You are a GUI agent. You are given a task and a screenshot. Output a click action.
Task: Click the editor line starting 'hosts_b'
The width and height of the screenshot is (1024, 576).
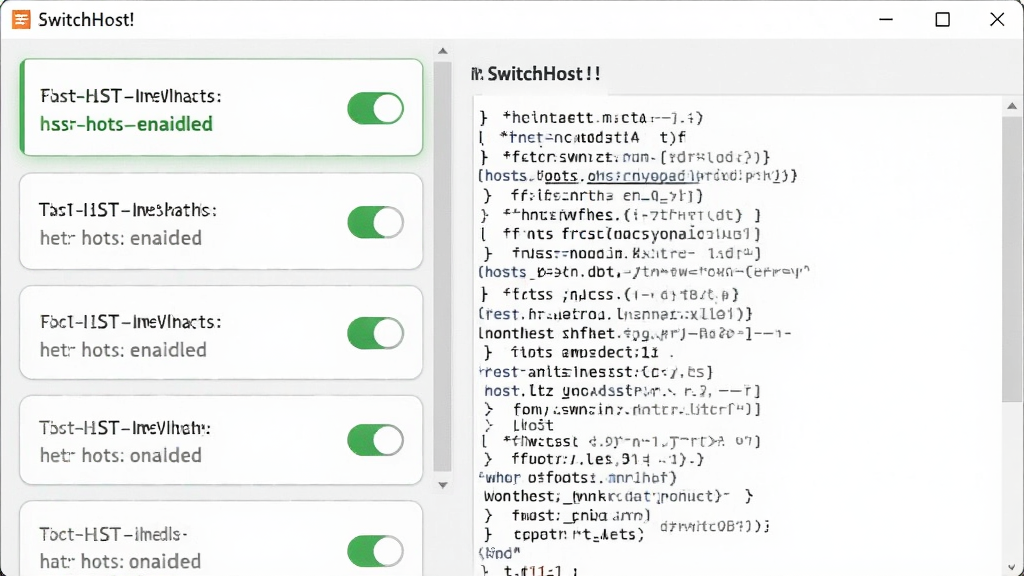click(644, 272)
